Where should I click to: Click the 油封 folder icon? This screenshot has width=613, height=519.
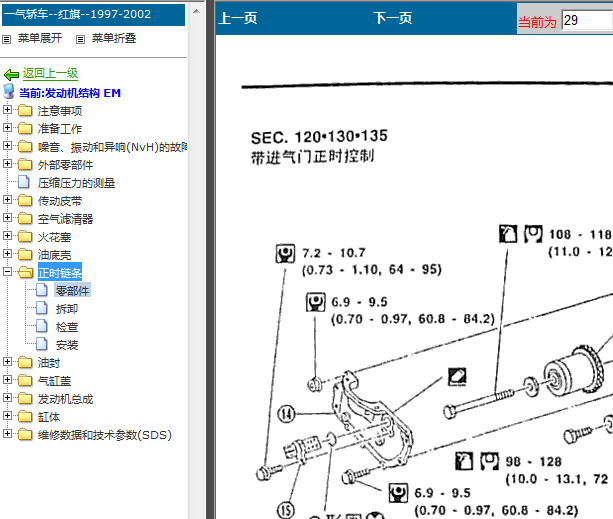coord(25,363)
